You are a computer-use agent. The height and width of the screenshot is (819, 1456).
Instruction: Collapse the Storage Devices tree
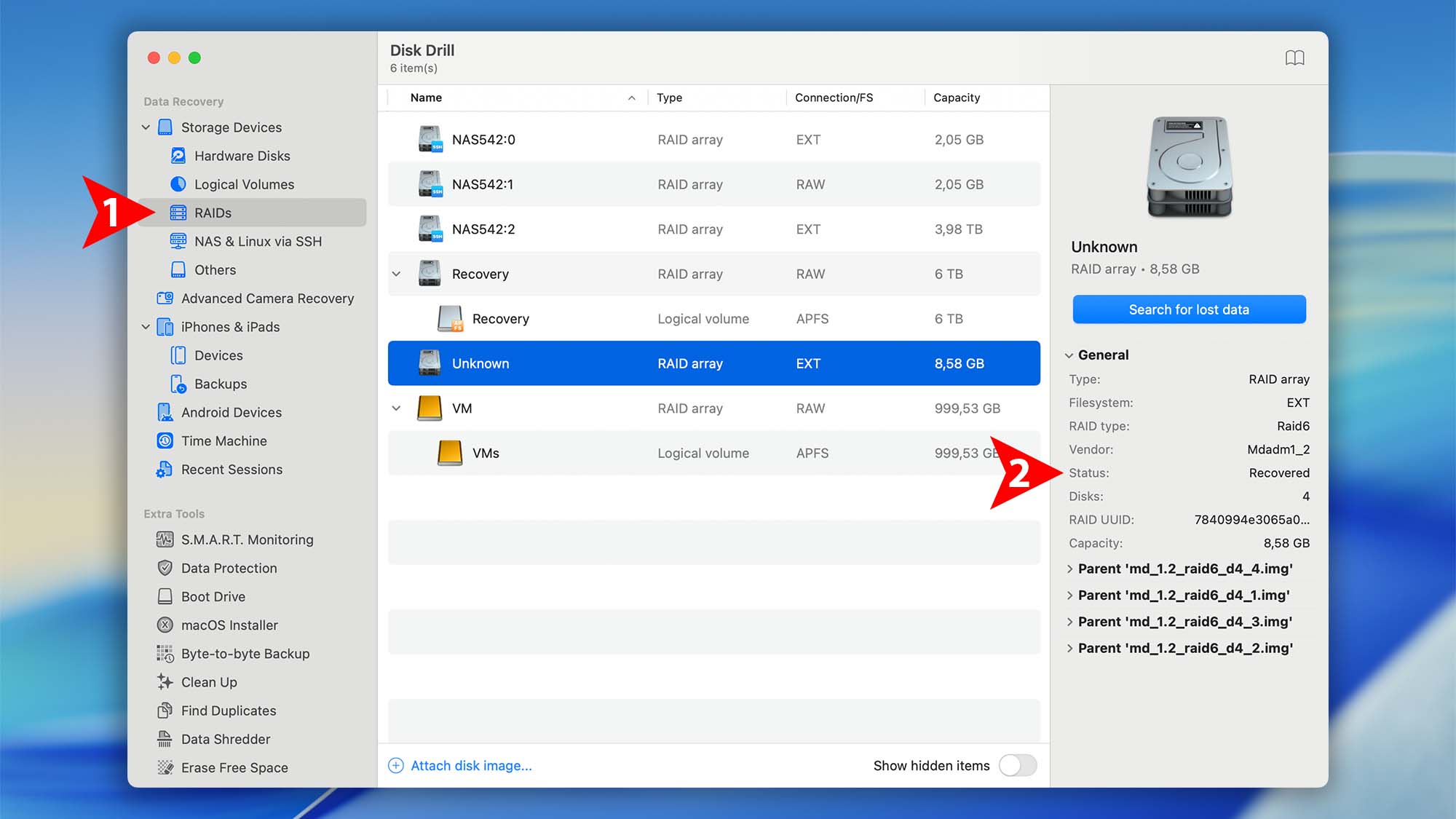146,127
